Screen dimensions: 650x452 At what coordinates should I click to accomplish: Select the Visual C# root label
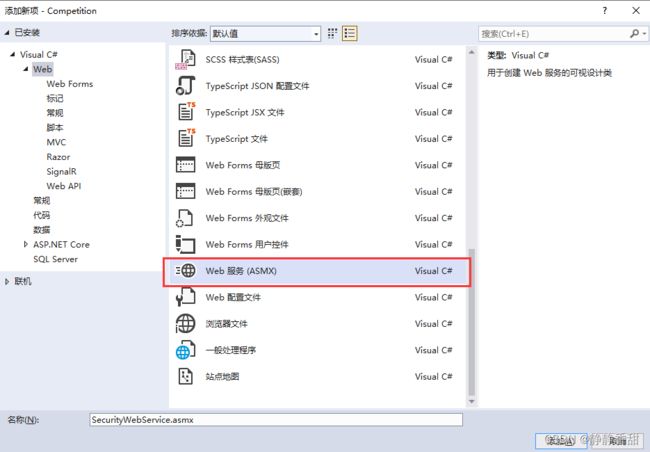click(39, 54)
